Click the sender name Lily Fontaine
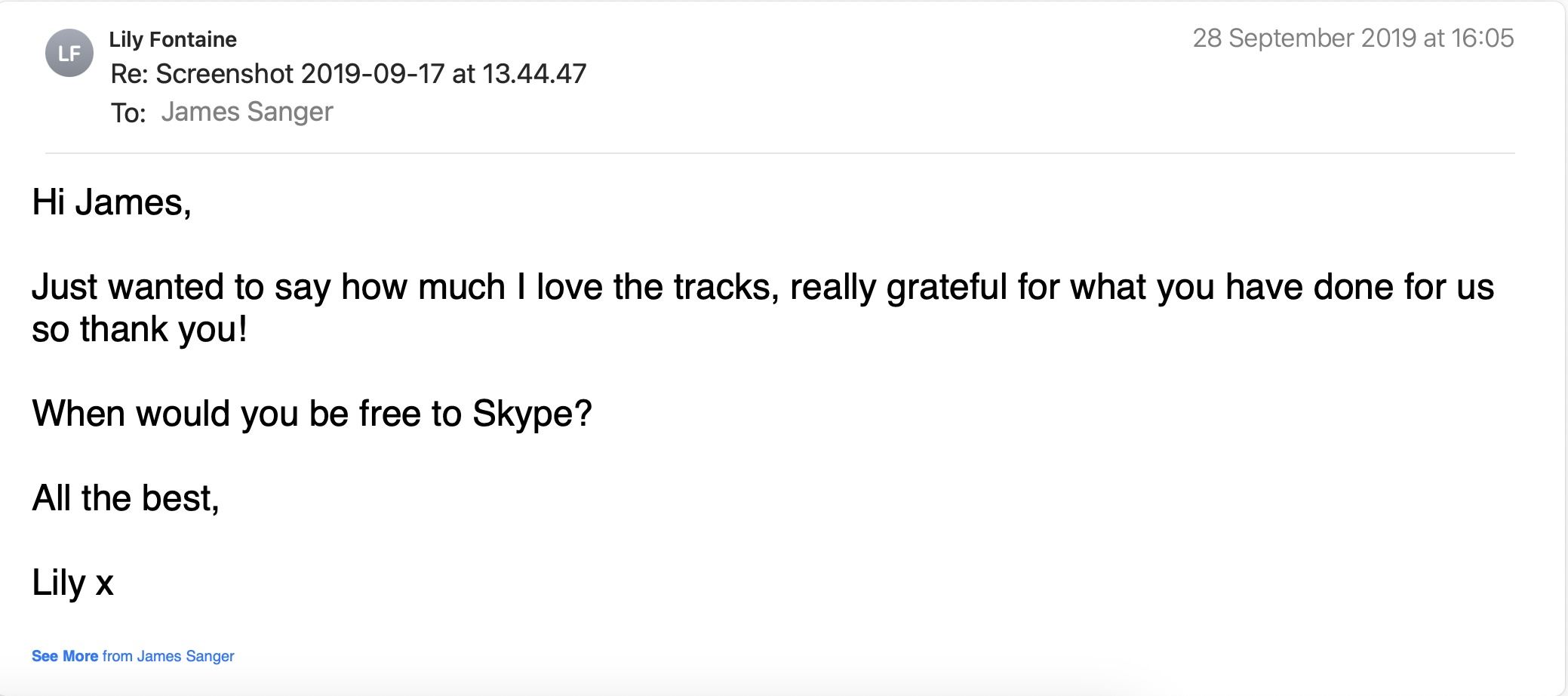1568x696 pixels. pos(173,39)
